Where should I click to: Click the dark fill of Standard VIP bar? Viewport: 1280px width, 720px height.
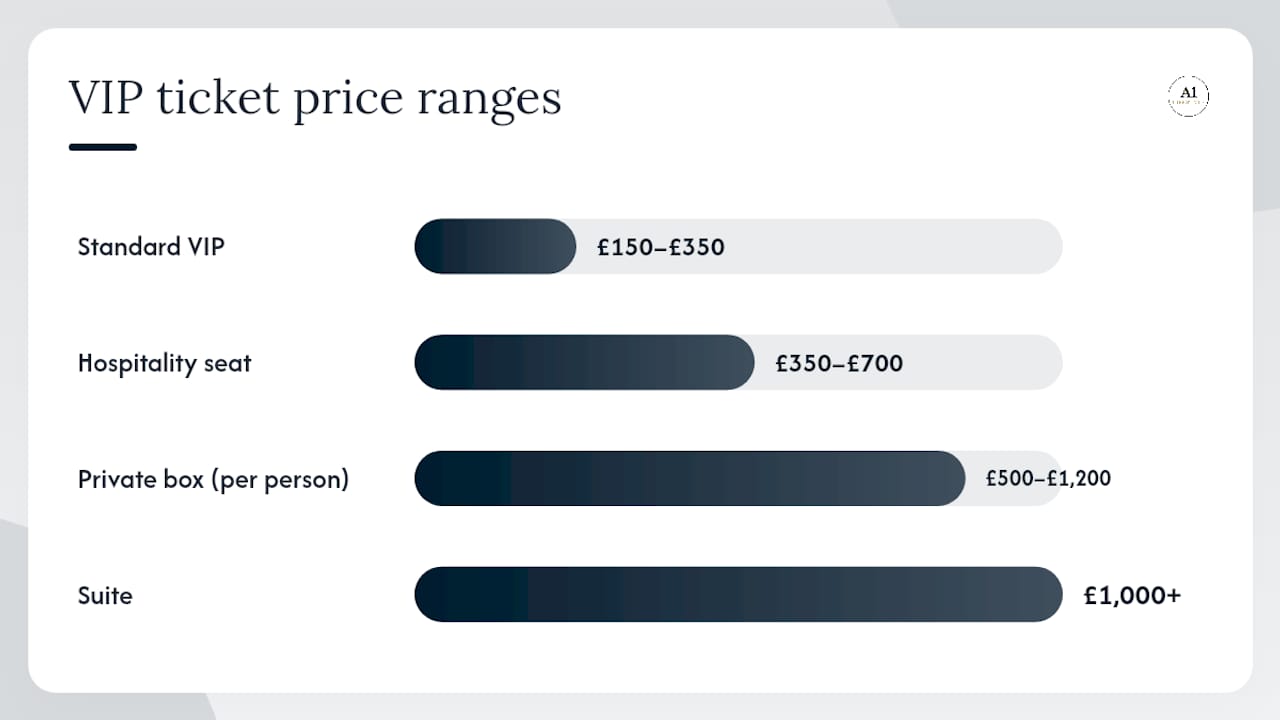pos(495,246)
